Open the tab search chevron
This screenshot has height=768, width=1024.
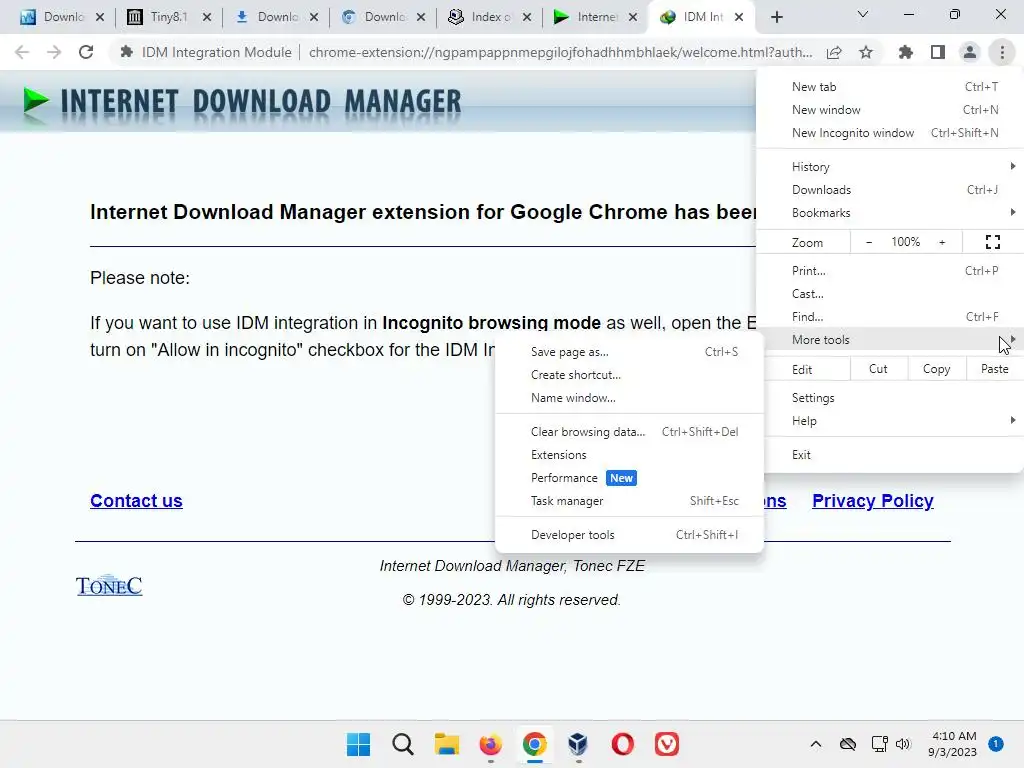[863, 14]
